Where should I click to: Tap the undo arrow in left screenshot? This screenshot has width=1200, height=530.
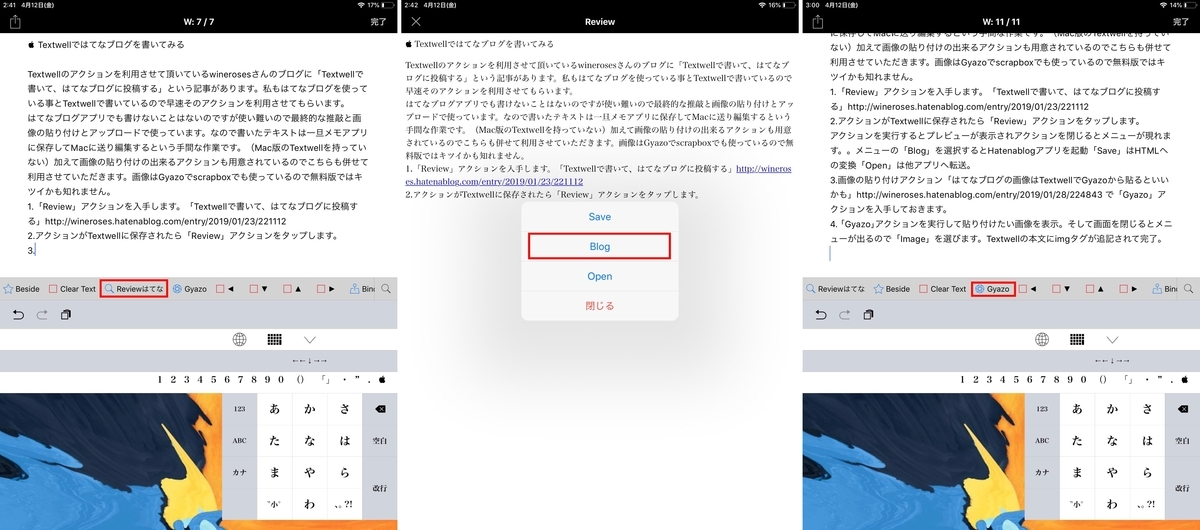point(18,315)
